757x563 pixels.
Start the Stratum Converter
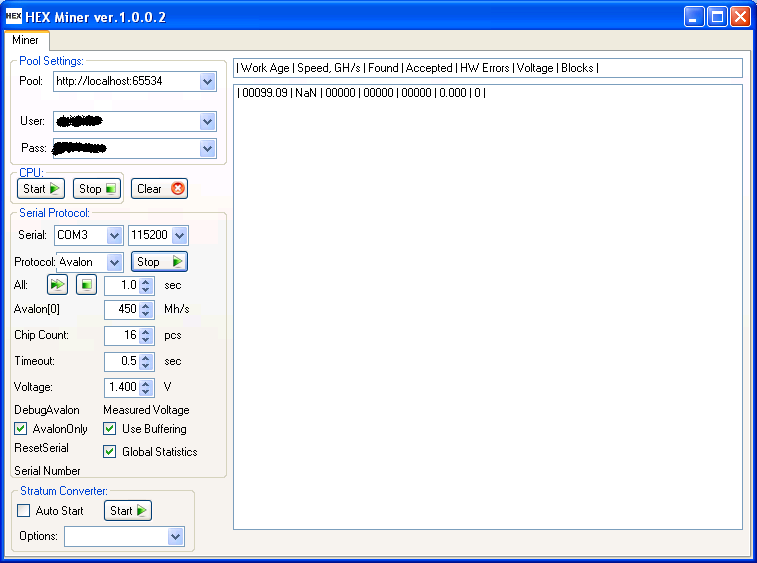(x=127, y=511)
